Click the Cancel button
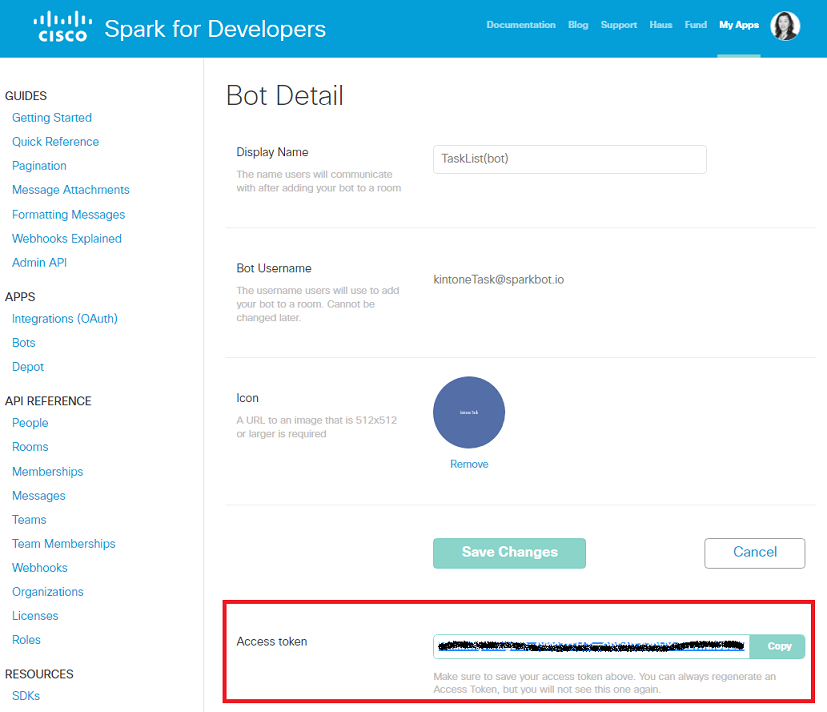Viewport: 827px width, 712px height. click(x=754, y=552)
